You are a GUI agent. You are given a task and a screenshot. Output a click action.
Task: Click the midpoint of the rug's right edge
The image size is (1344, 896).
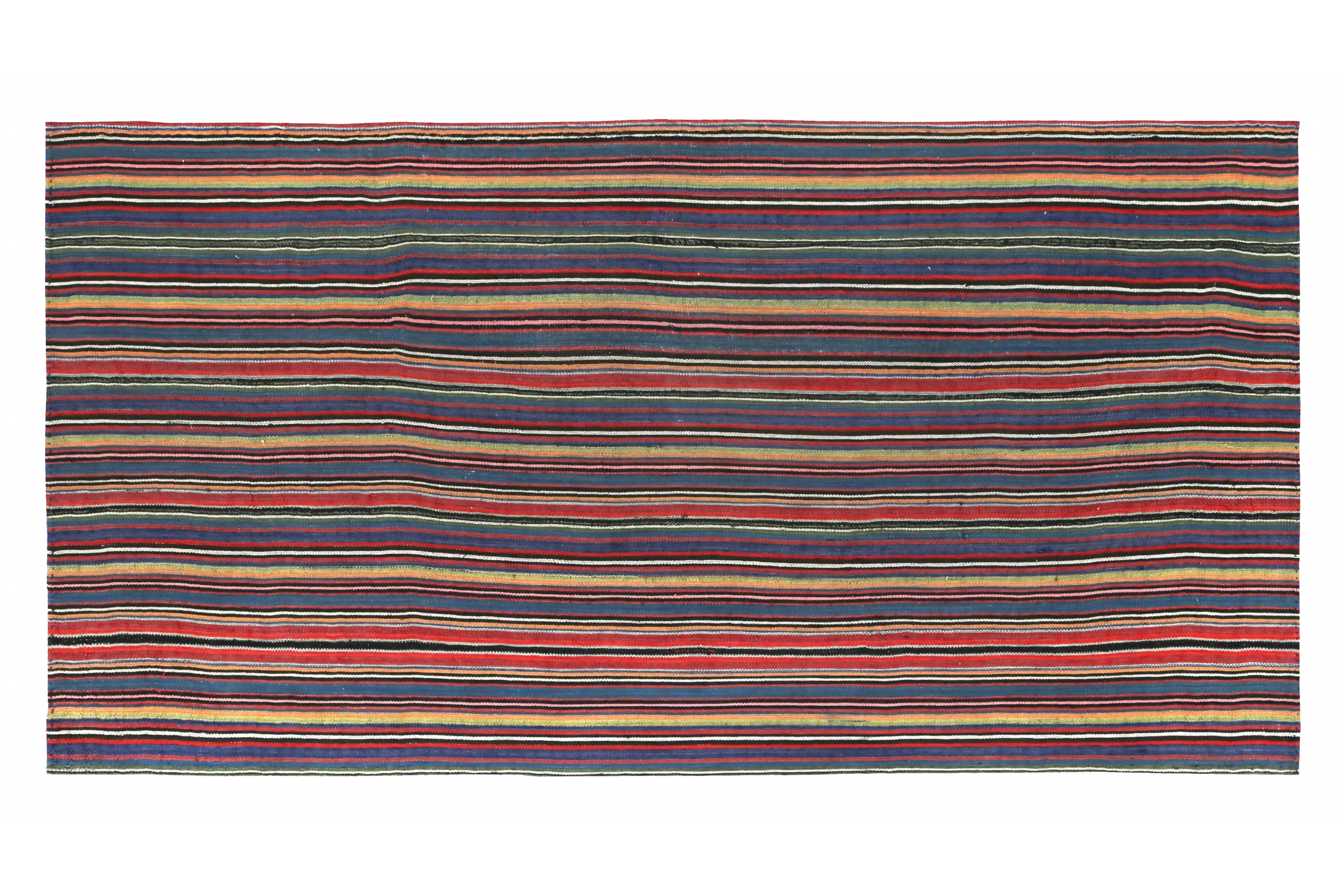1299,448
